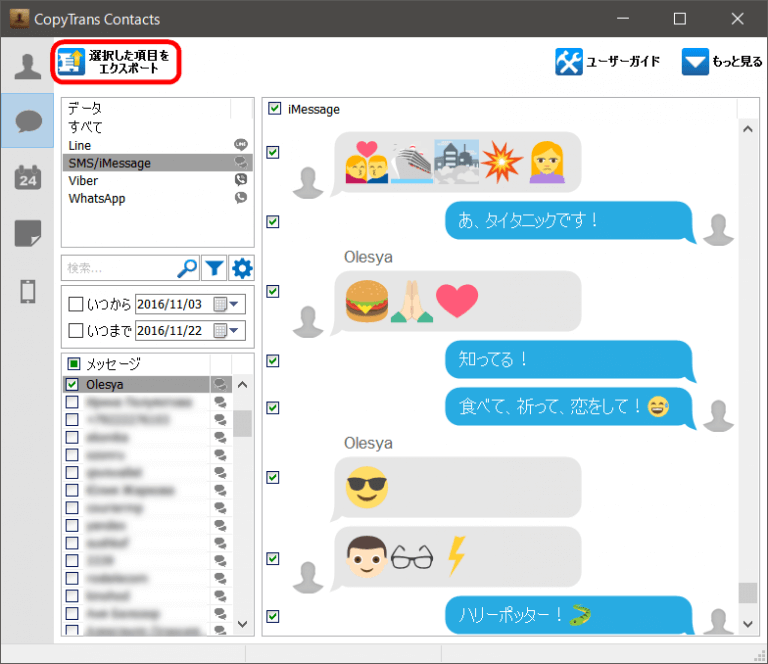This screenshot has height=664, width=768.
Task: Uncheck the '知ってる！' message checkbox
Action: coord(273,361)
